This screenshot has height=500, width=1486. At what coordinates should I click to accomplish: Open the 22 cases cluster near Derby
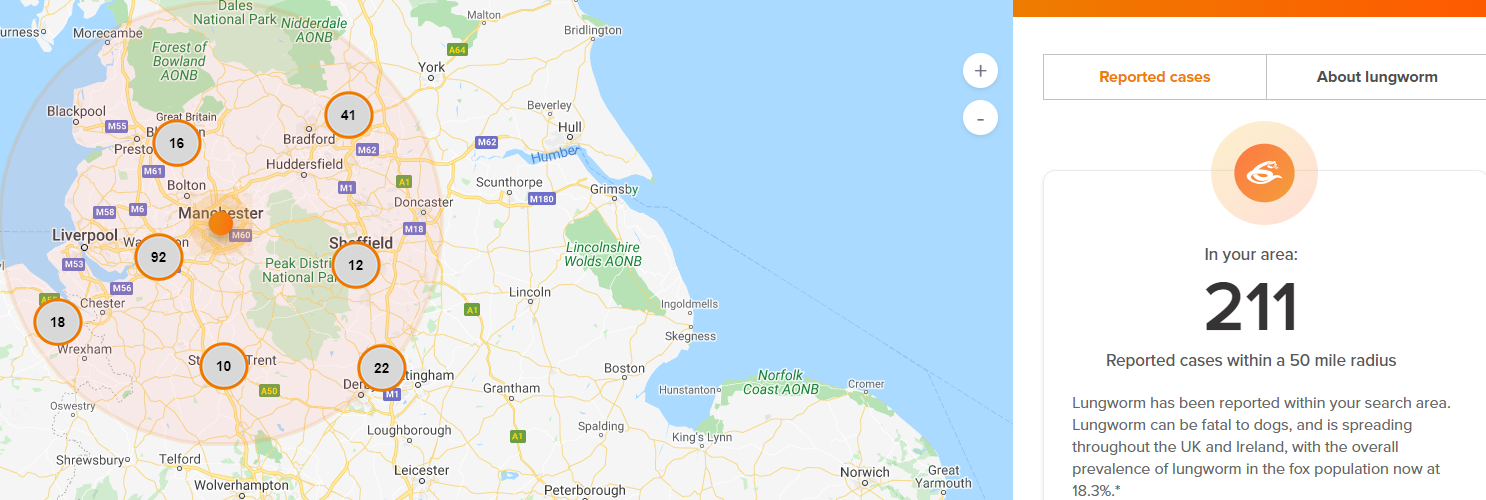(x=382, y=368)
